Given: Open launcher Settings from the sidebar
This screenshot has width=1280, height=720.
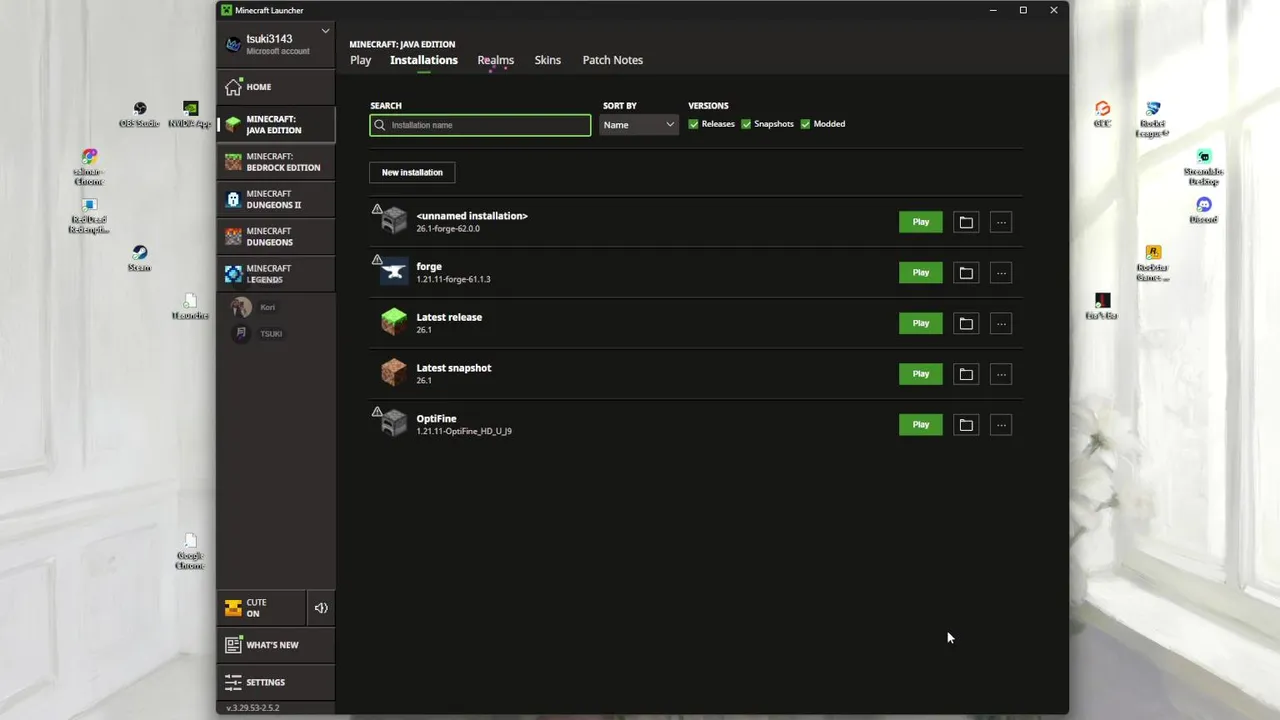Looking at the screenshot, I should [276, 682].
